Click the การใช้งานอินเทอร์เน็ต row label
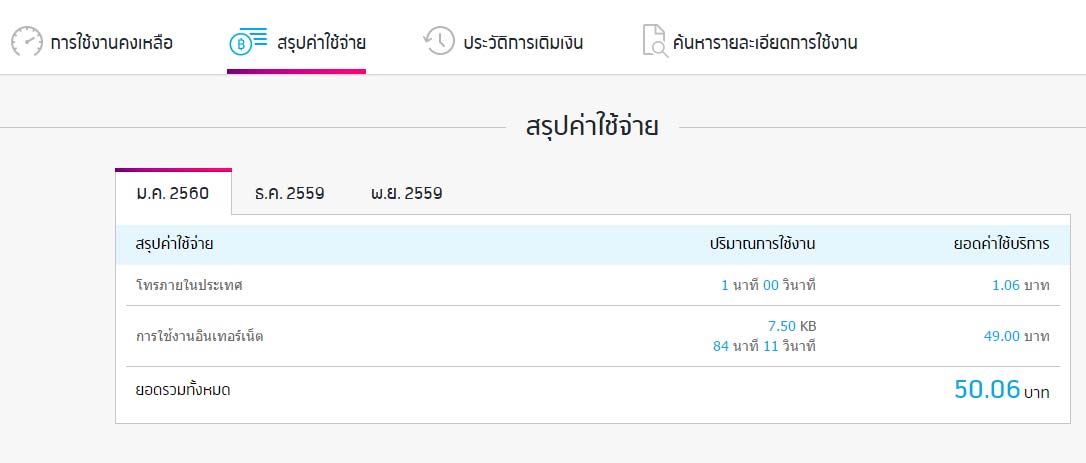The image size is (1086, 463). pos(199,336)
